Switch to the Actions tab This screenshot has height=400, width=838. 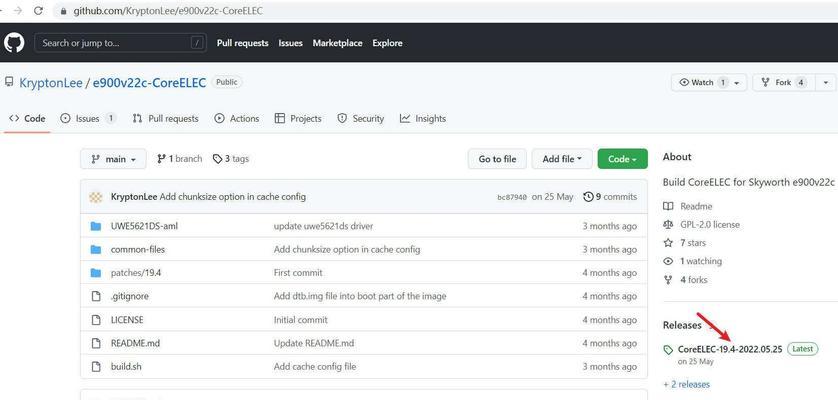[237, 118]
